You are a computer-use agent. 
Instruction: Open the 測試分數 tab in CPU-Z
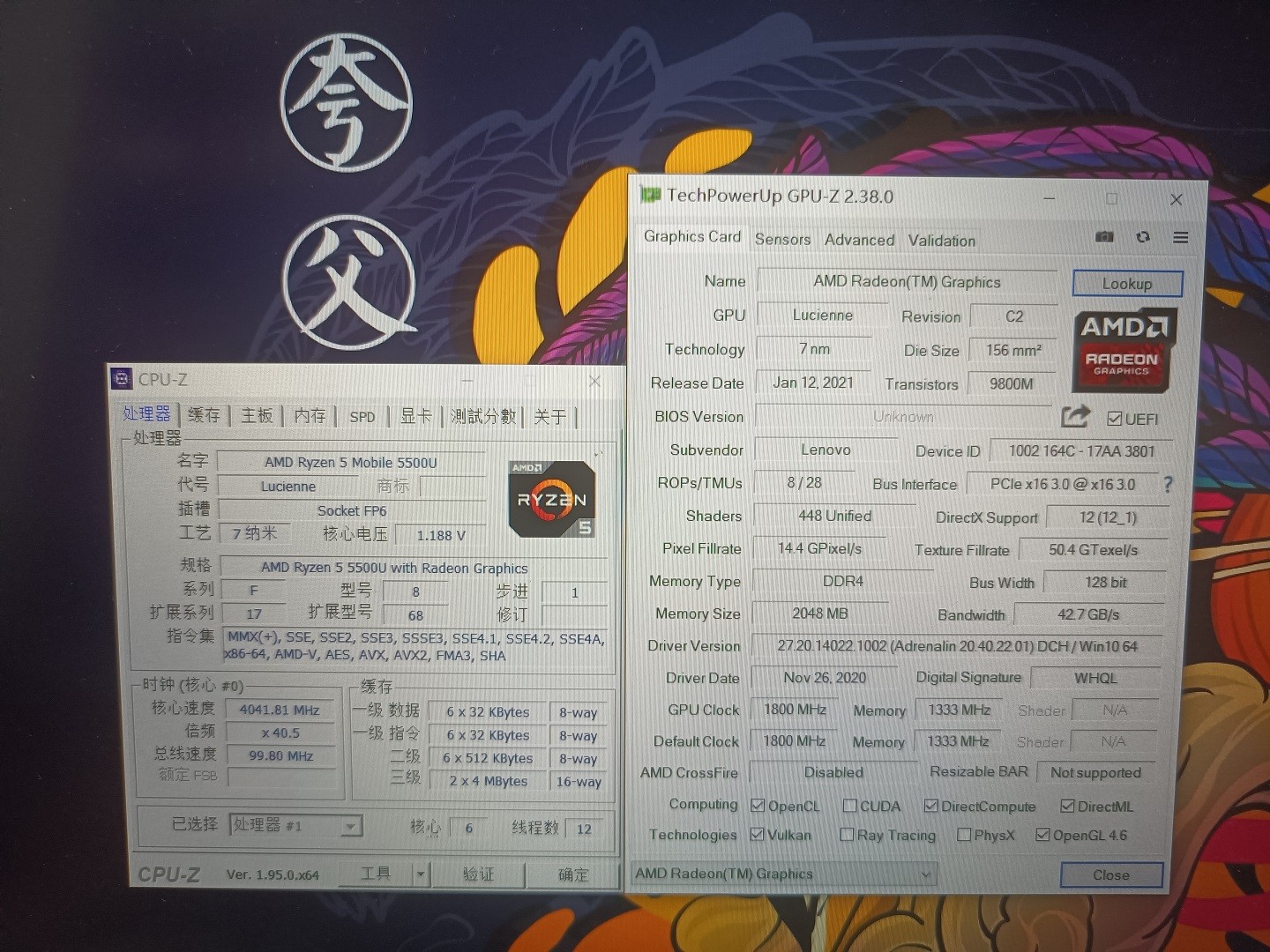pyautogui.click(x=483, y=416)
